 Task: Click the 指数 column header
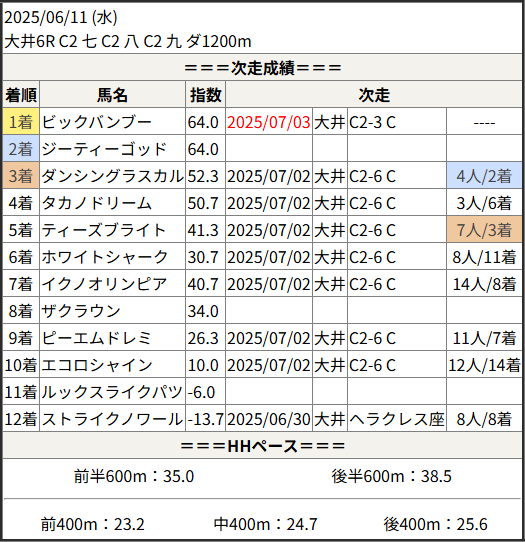(x=205, y=95)
